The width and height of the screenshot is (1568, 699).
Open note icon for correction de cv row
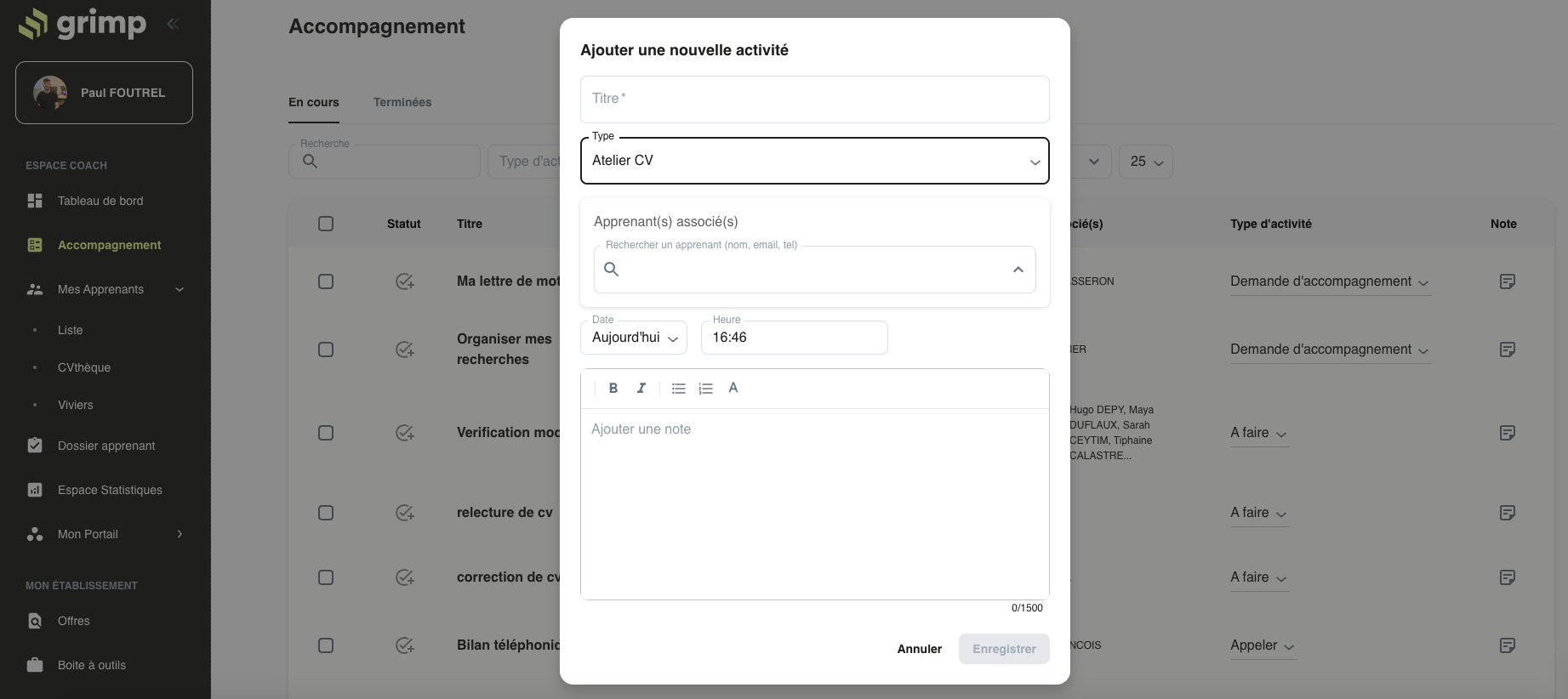(1507, 577)
